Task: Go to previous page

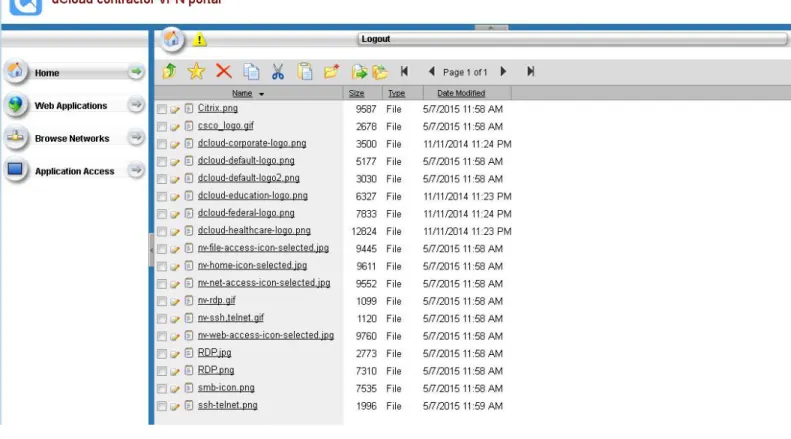Action: 431,72
